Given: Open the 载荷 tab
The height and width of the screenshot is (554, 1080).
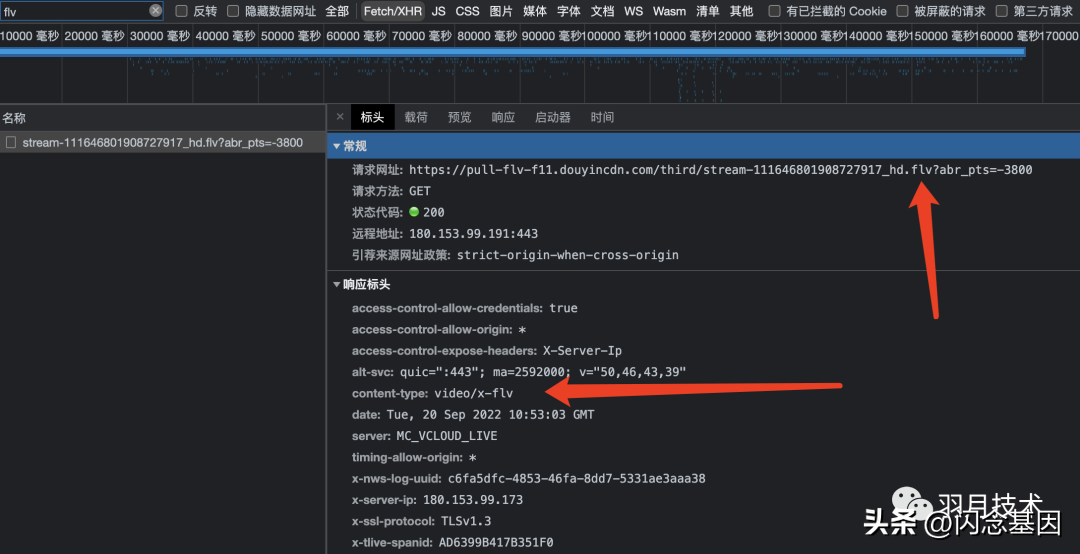Looking at the screenshot, I should coord(416,117).
